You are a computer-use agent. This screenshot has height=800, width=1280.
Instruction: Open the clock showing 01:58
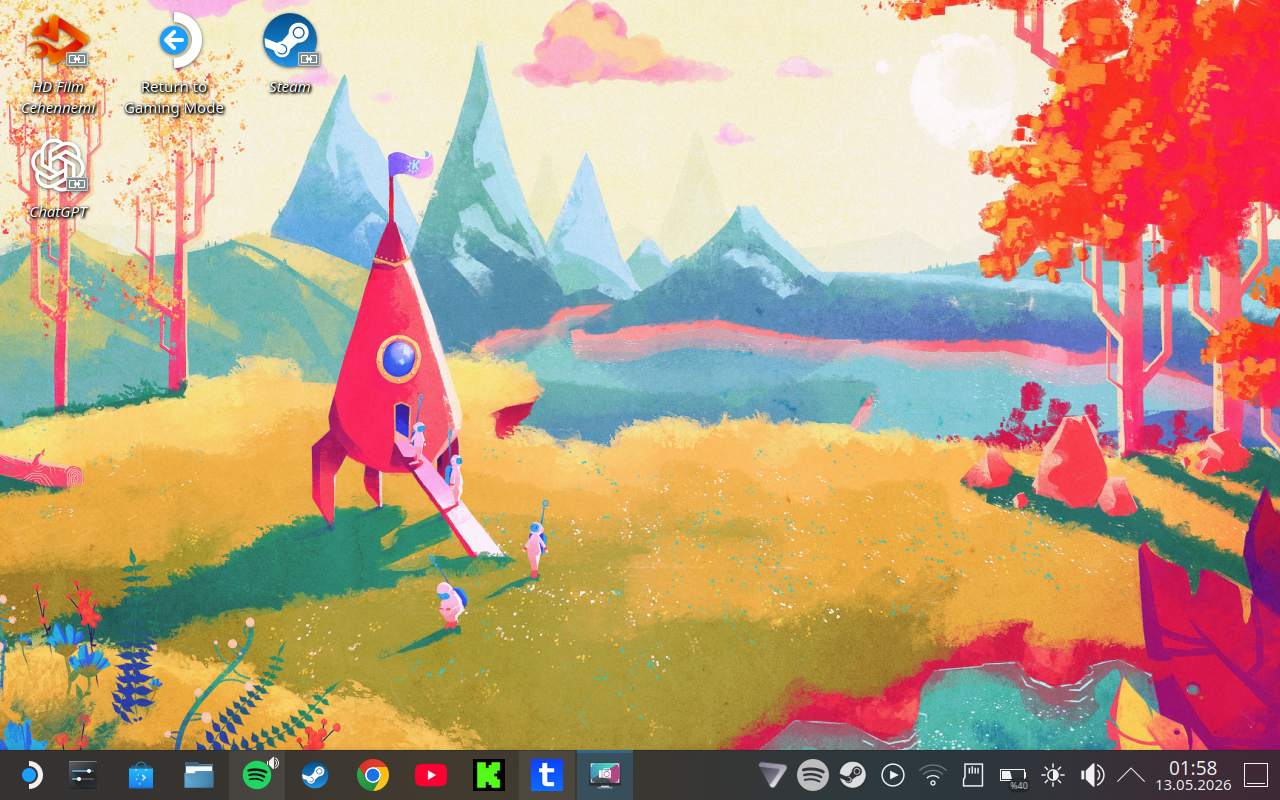[1192, 775]
